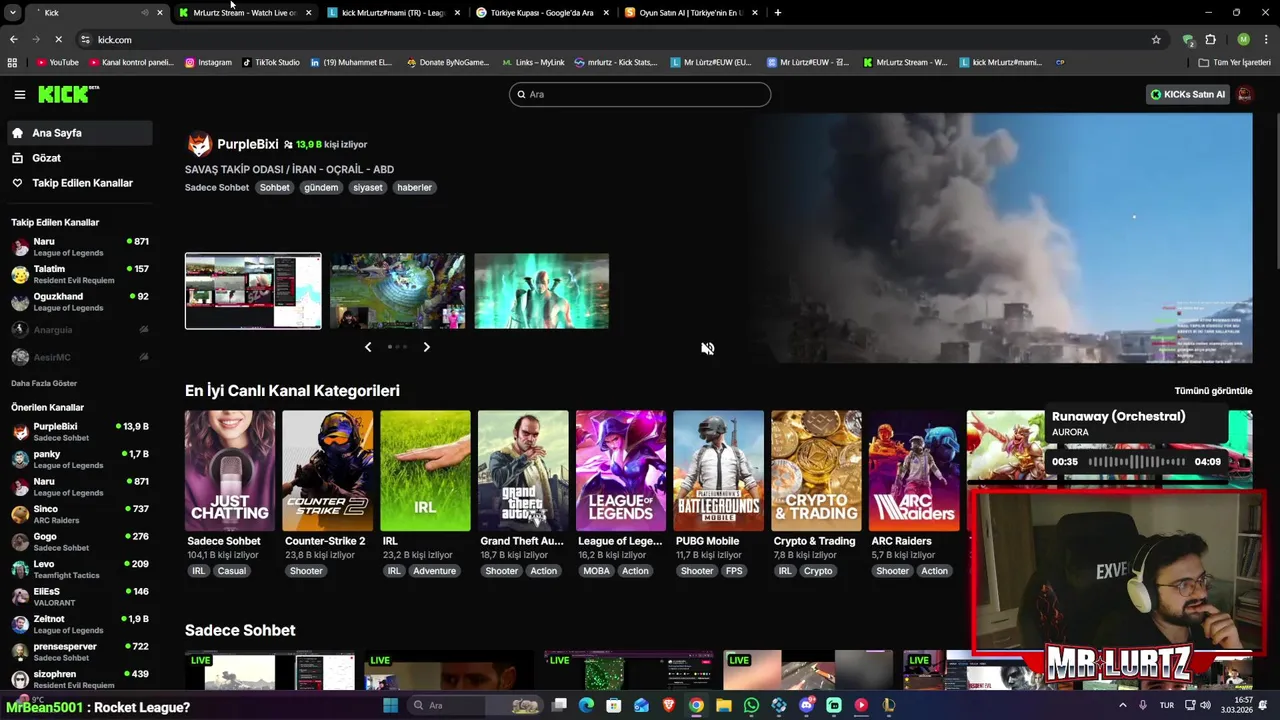Open Chrome apps grid icon
This screenshot has width=1280, height=720.
click(12, 62)
